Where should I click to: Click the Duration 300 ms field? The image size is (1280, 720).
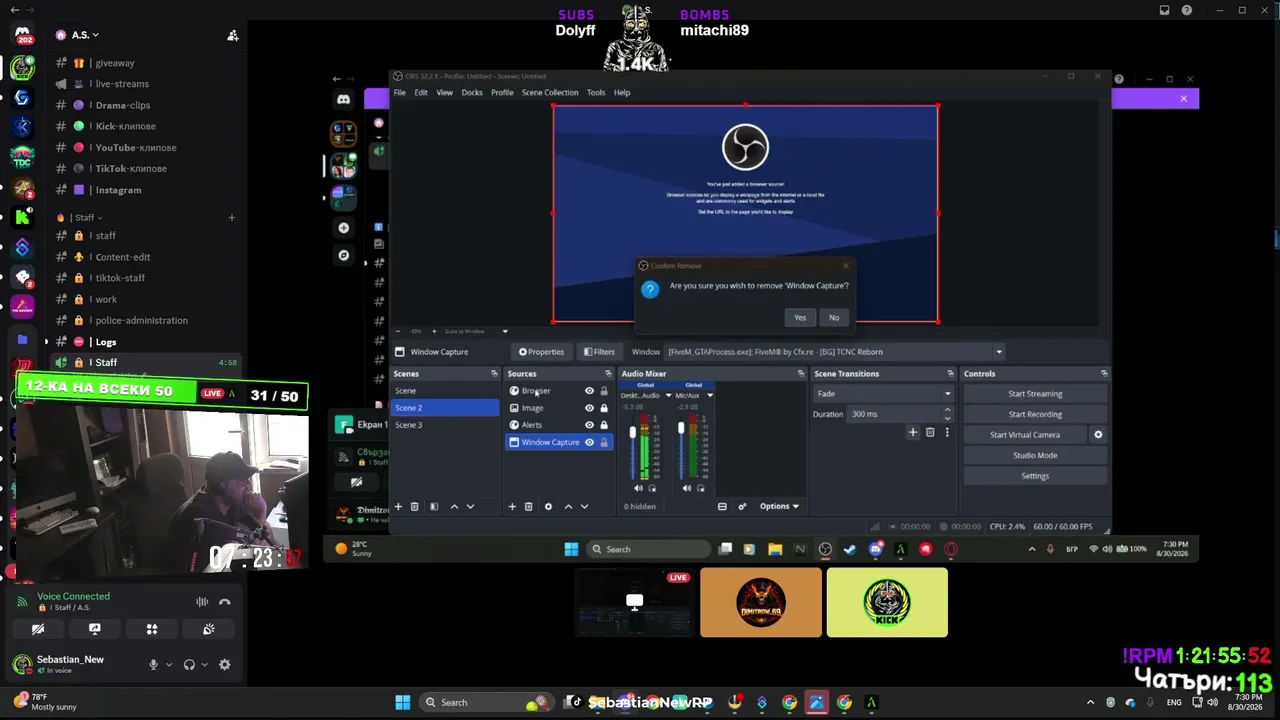901,414
